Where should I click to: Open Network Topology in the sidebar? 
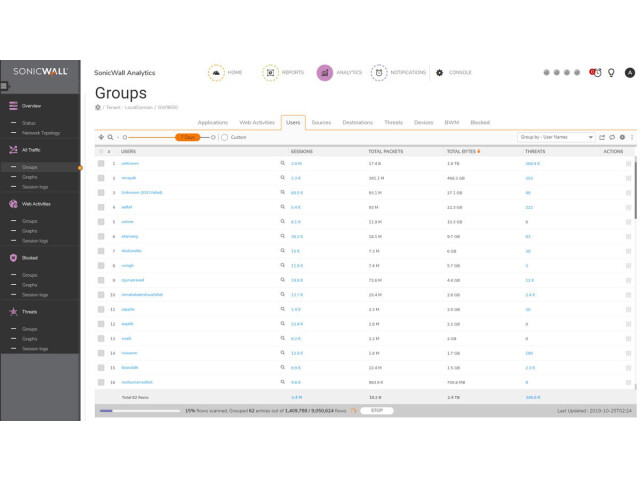tap(41, 133)
